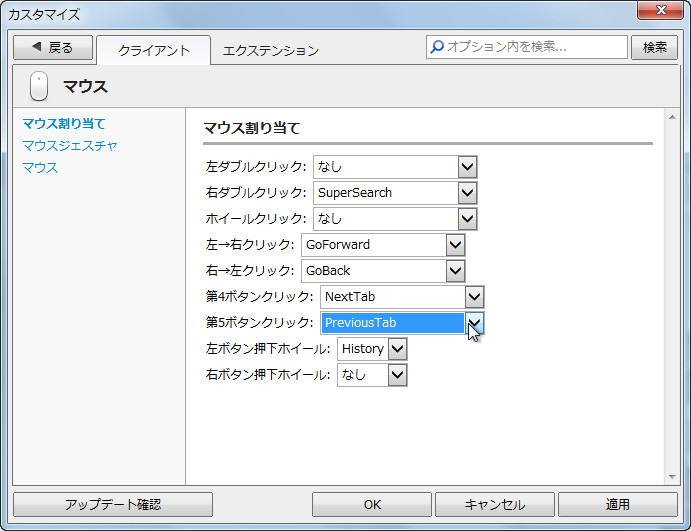
Task: Click the 適用 apply button
Action: tap(618, 504)
